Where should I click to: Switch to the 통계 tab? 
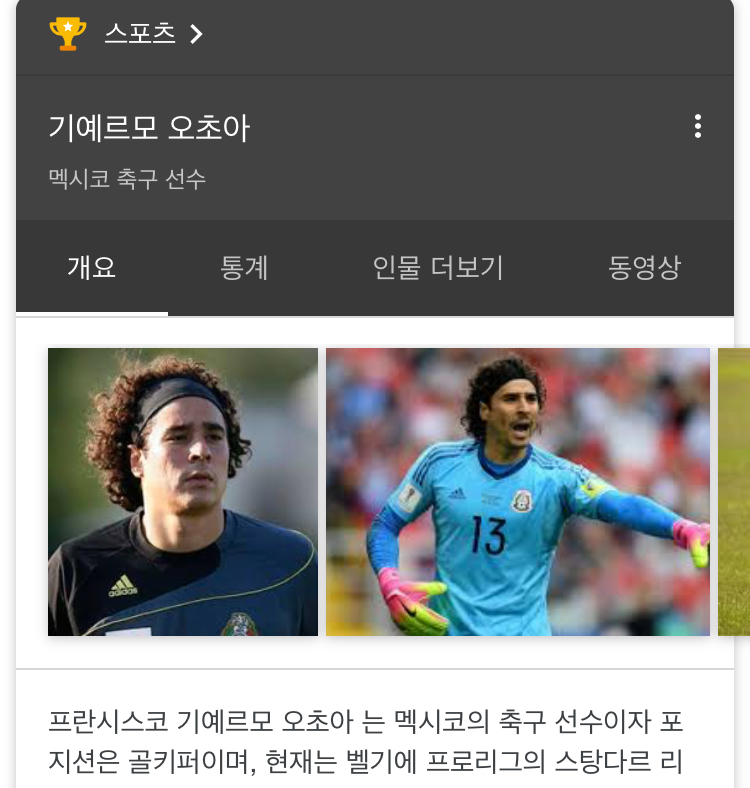point(244,267)
